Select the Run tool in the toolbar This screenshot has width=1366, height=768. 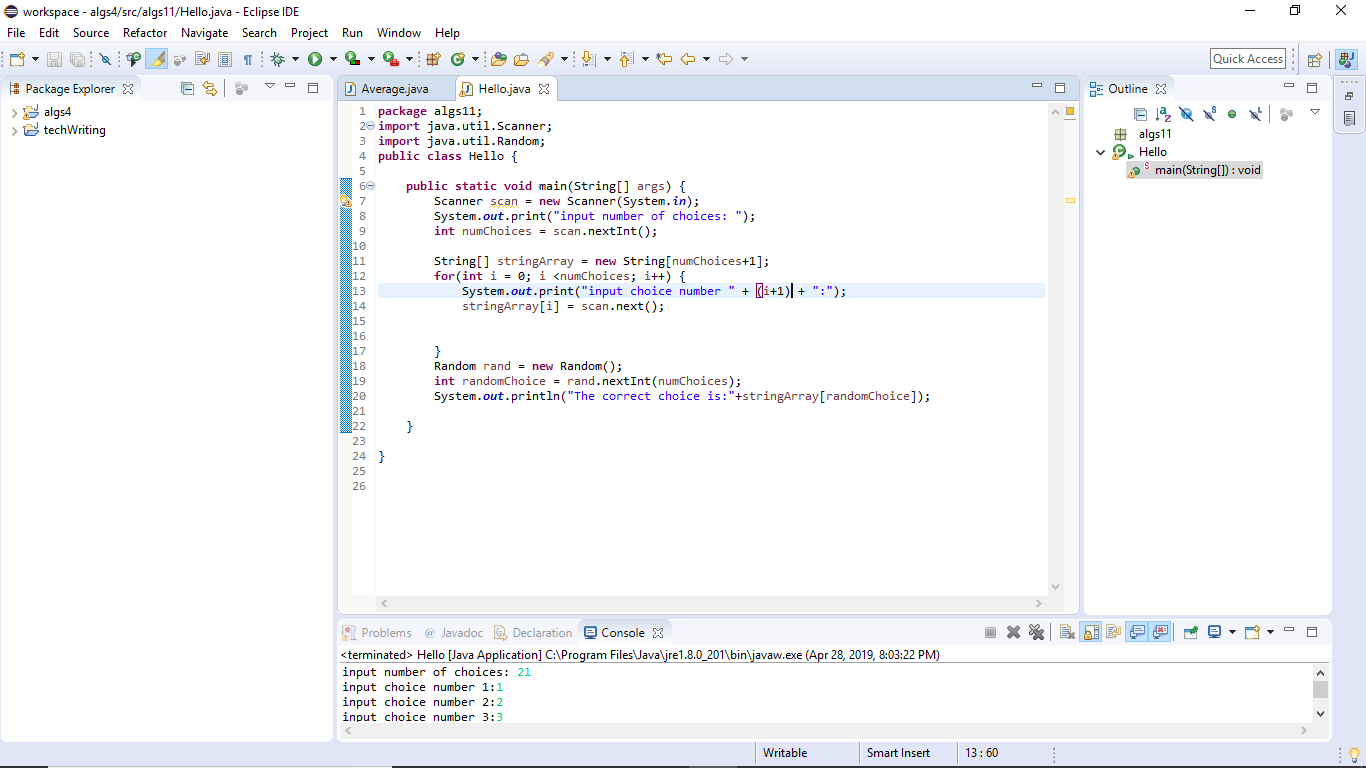click(x=314, y=58)
